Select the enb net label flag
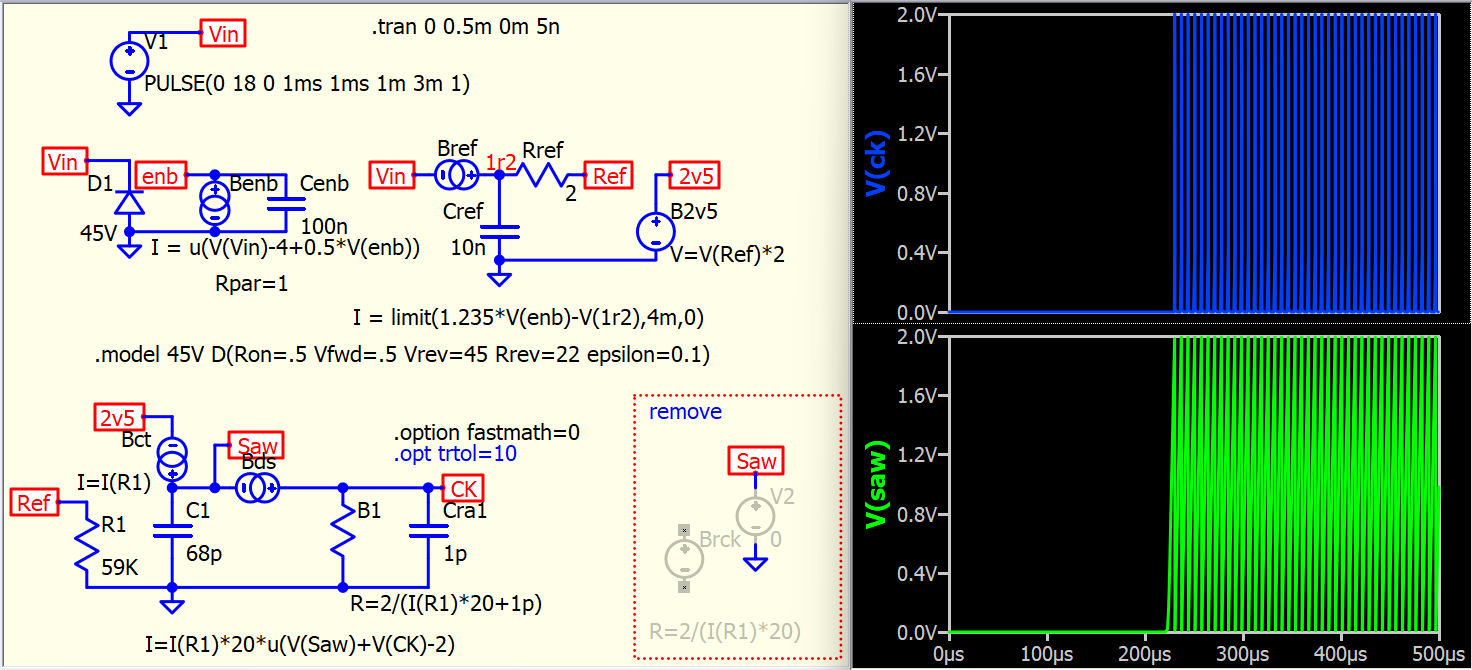The height and width of the screenshot is (670, 1472). [160, 176]
